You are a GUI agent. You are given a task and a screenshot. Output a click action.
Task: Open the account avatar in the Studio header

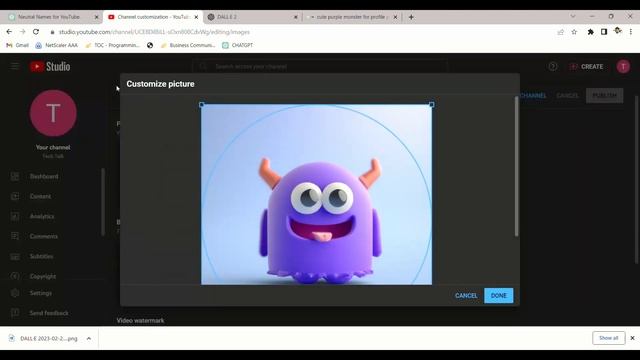[623, 67]
